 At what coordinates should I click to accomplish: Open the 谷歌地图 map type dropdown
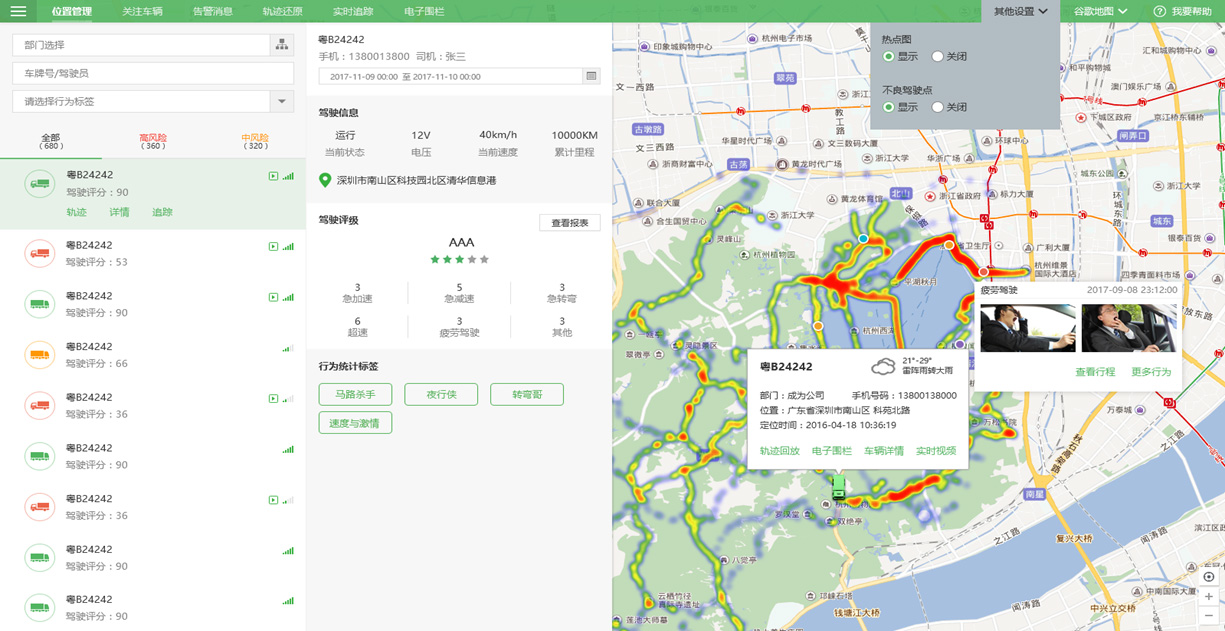1100,11
